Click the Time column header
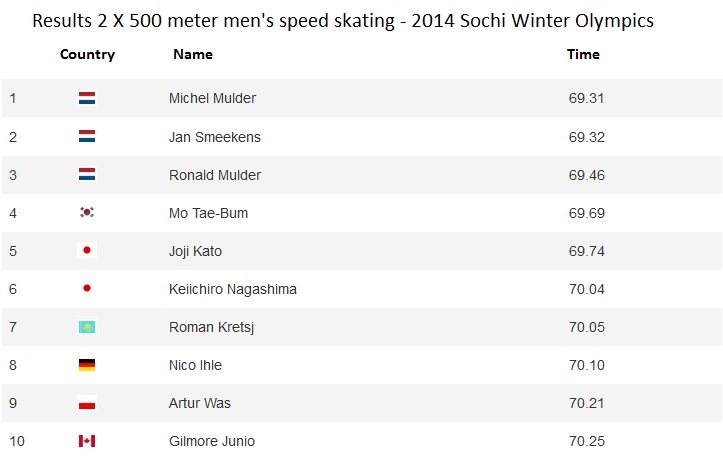Viewport: 723px width, 460px height. [583, 54]
